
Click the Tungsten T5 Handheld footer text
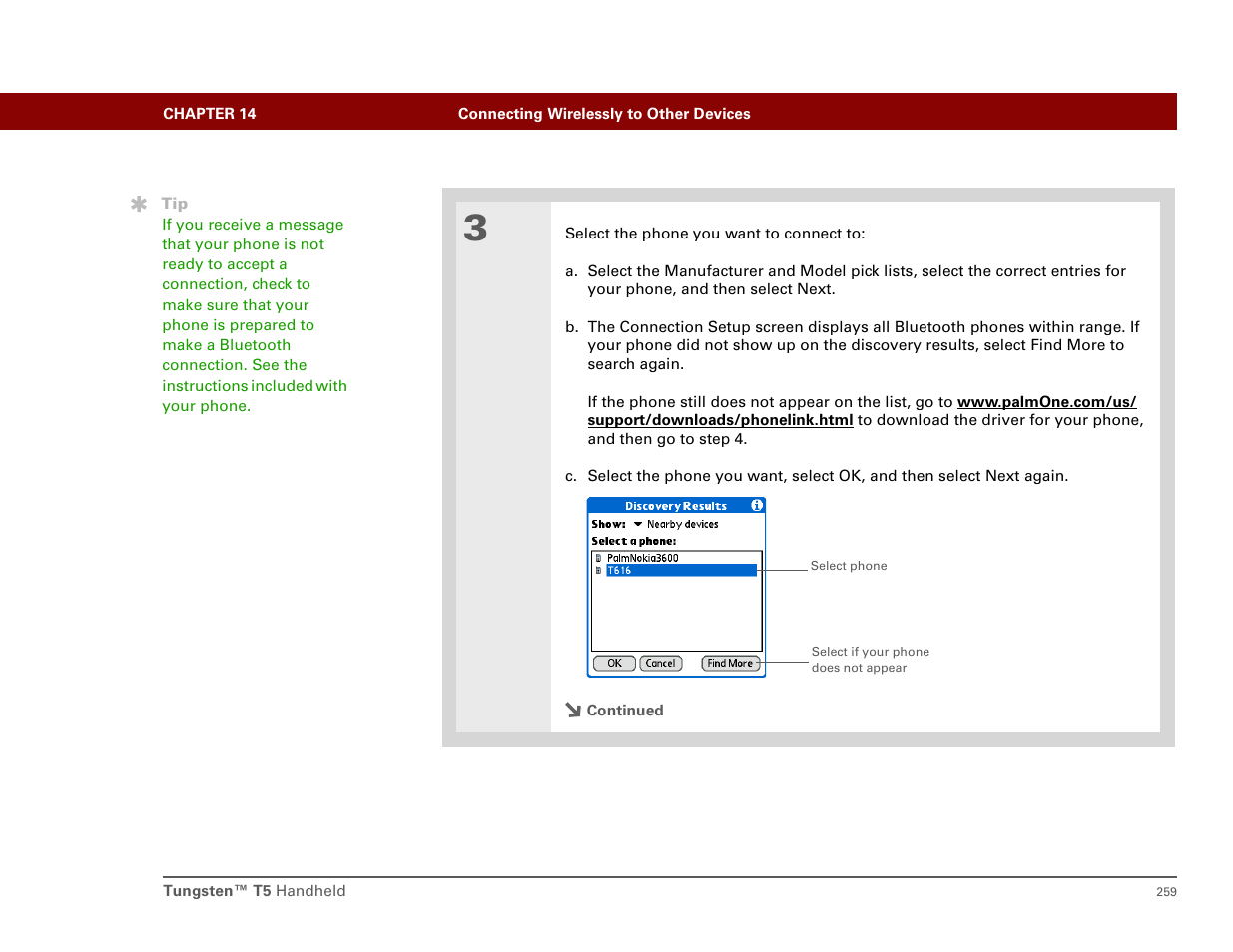click(x=255, y=891)
